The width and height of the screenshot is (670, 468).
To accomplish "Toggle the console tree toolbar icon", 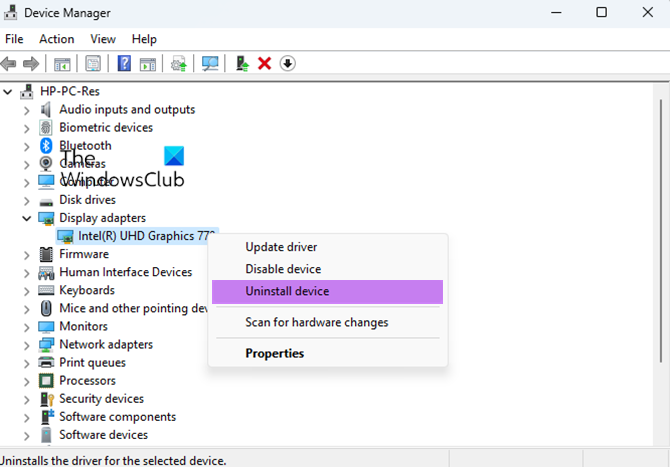I will coord(62,64).
